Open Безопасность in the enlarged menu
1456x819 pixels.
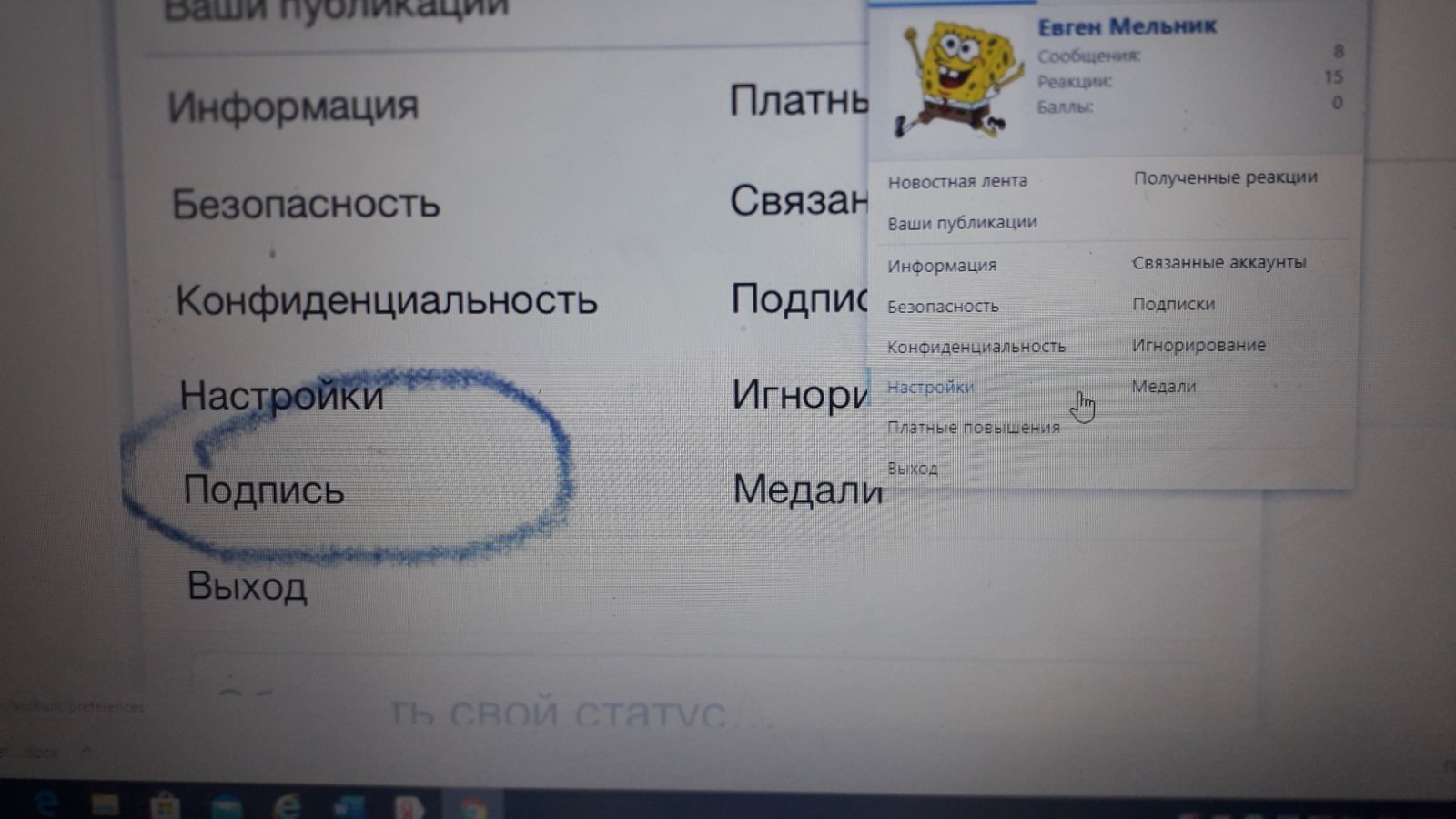click(x=307, y=203)
